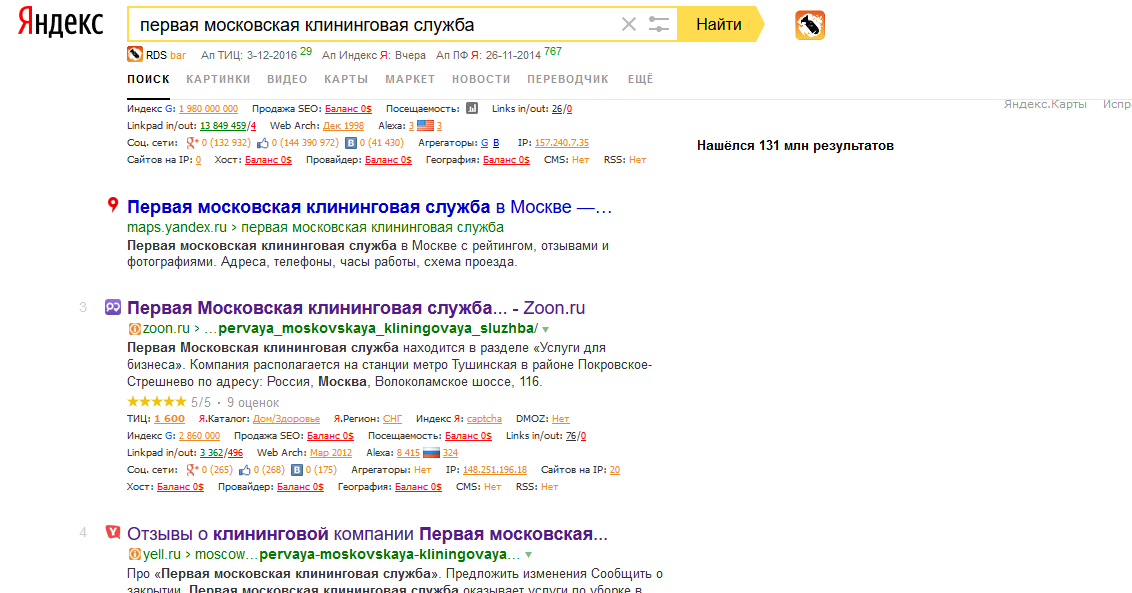
Task: Switch to the Маркет tab
Action: 410,79
